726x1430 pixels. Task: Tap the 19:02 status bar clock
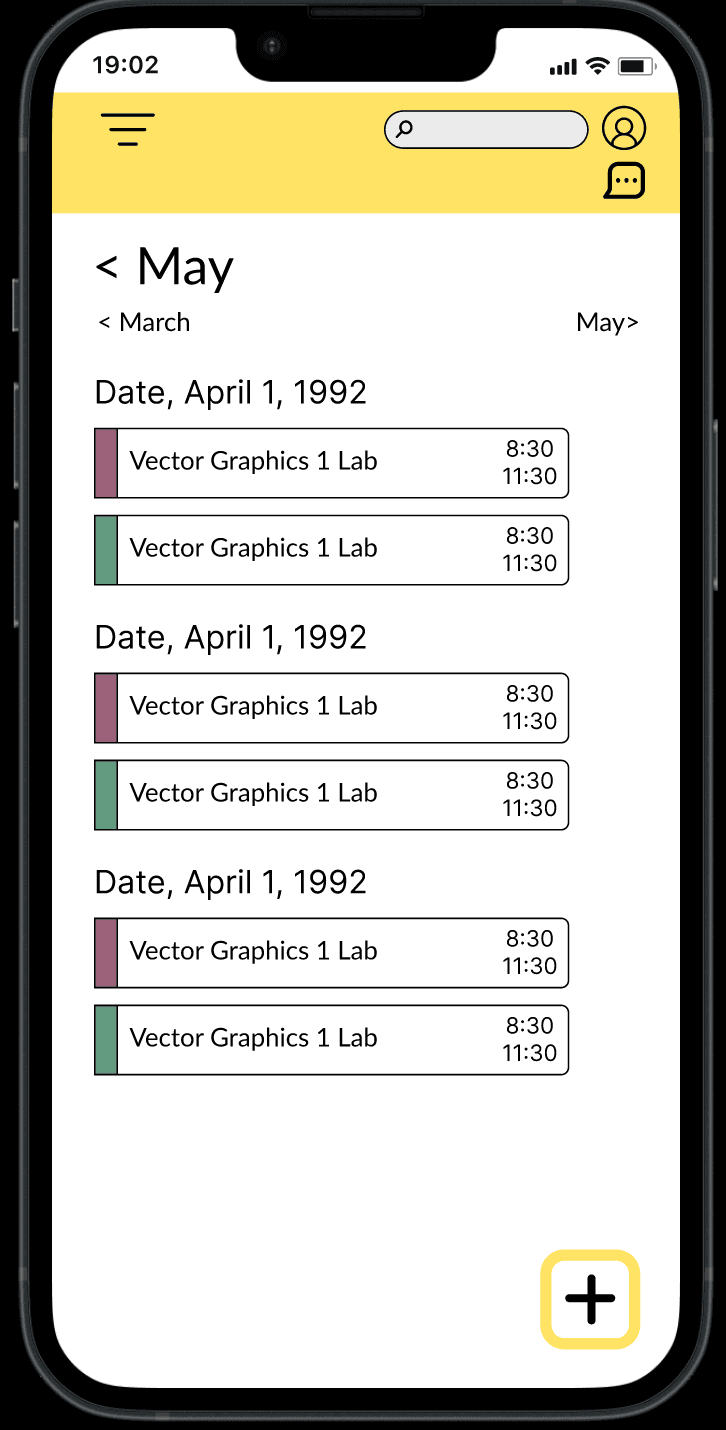tap(125, 66)
